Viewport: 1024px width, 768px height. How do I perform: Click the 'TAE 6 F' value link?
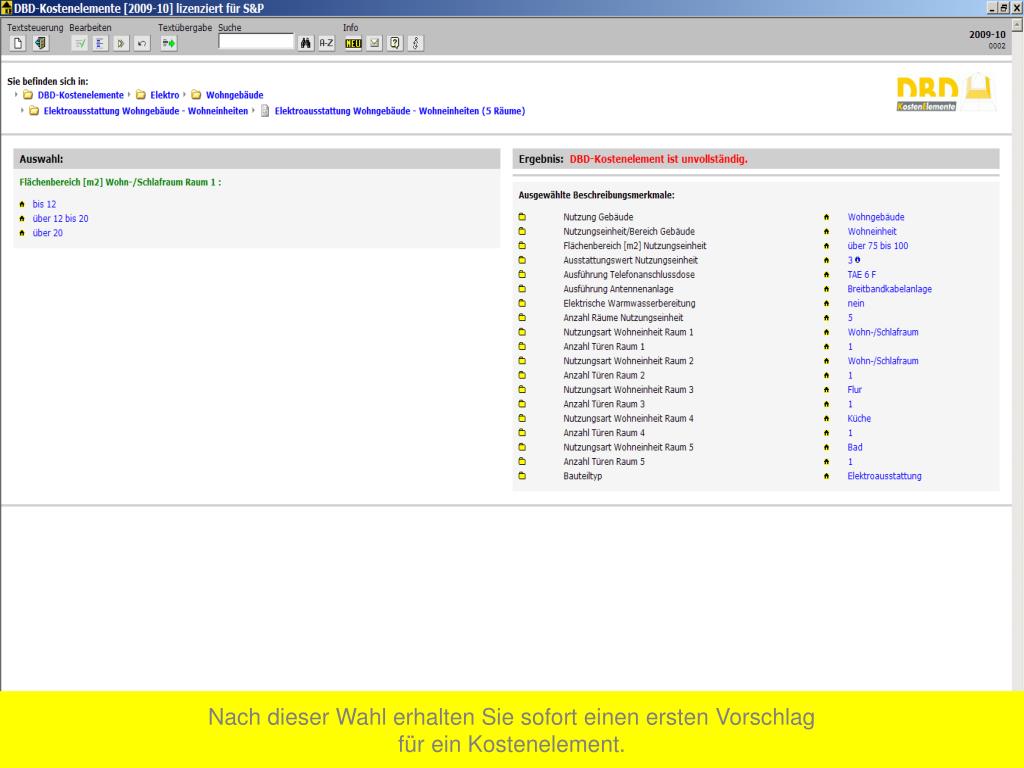click(x=861, y=274)
